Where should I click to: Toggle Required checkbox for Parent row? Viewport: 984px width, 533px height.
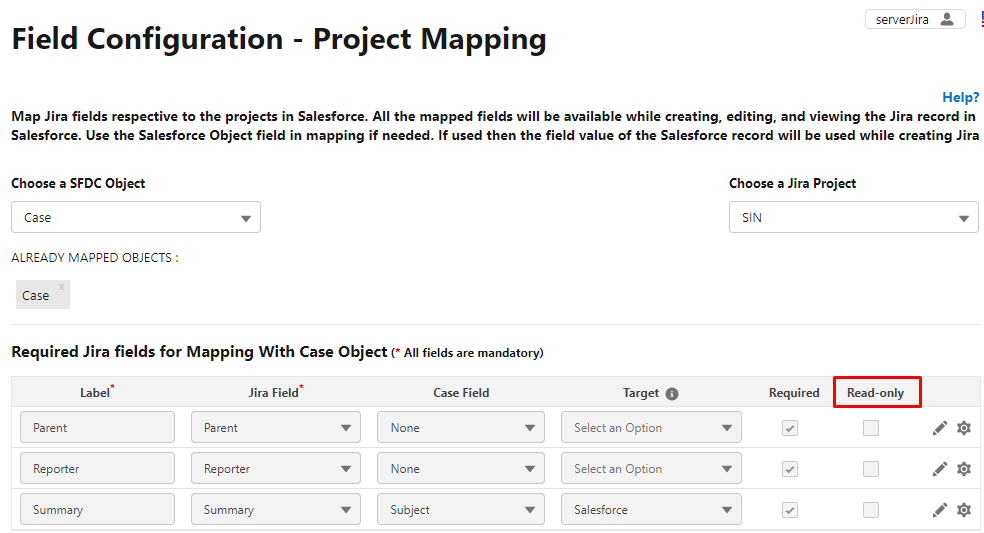coord(789,428)
